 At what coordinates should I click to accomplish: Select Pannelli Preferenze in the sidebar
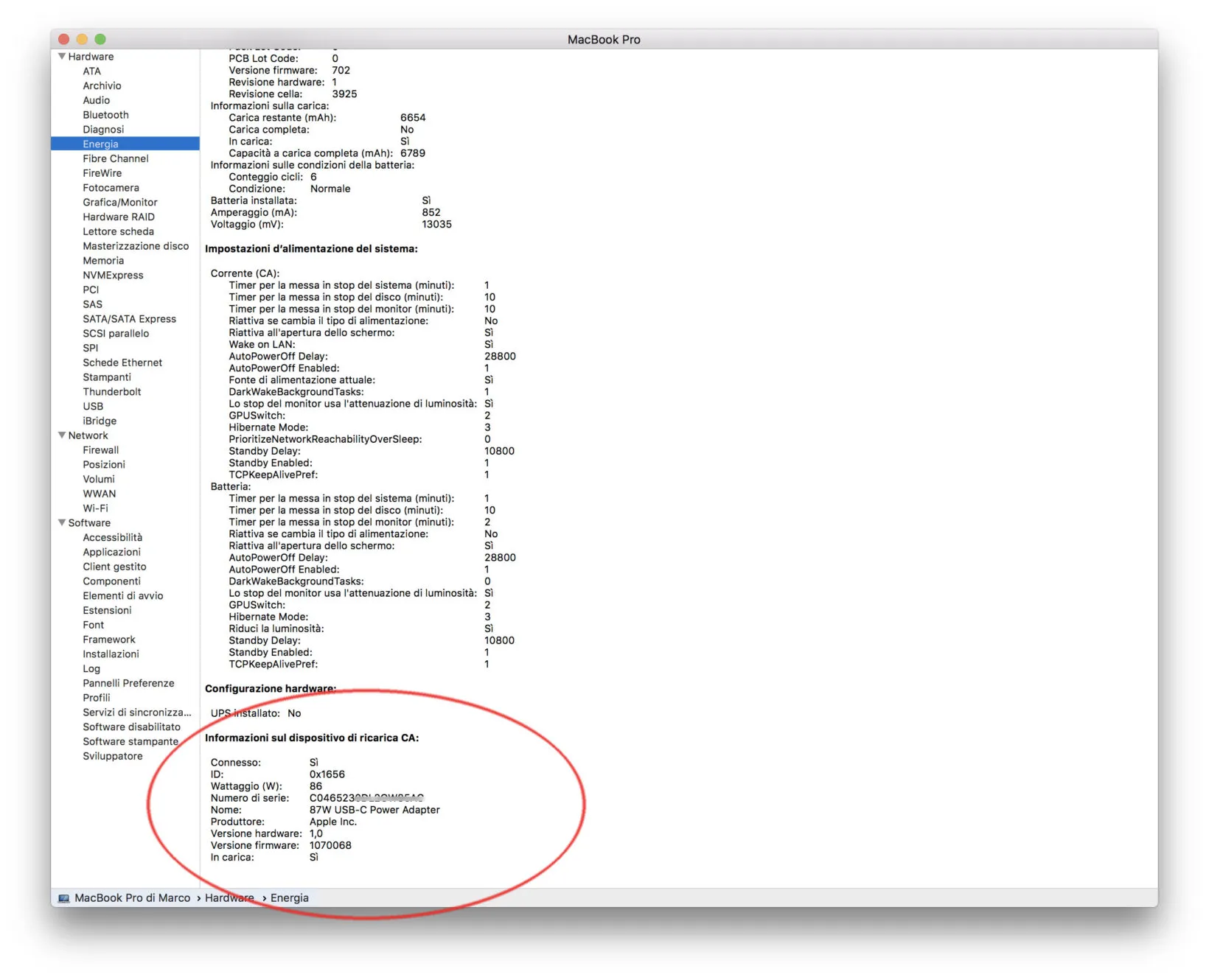pyautogui.click(x=128, y=684)
